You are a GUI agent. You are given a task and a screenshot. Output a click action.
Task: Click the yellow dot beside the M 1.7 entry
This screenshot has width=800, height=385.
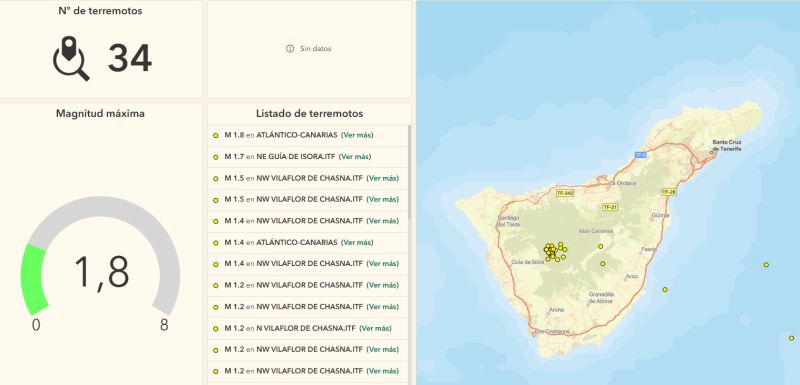216,157
